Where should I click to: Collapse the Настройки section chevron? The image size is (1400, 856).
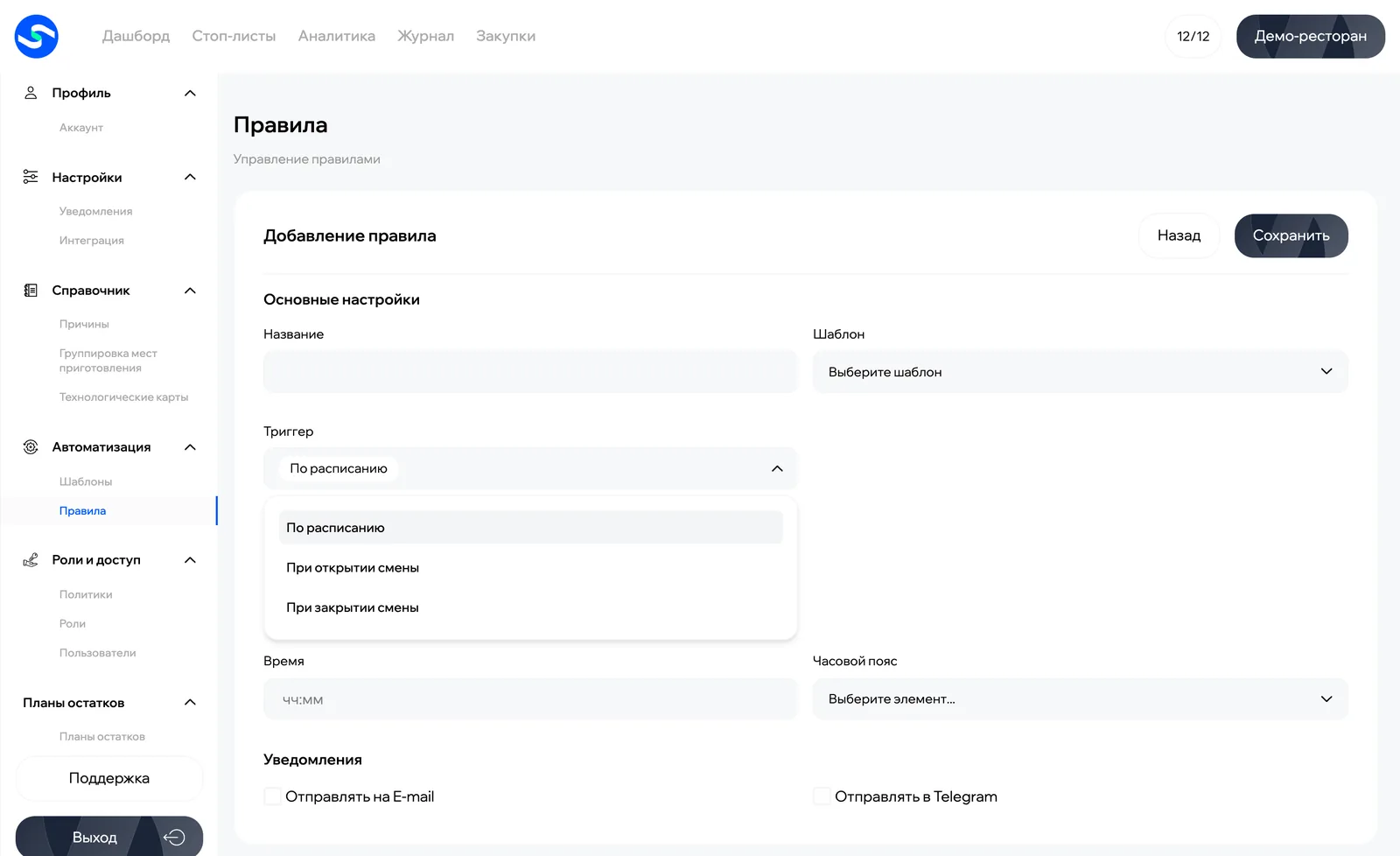[190, 177]
